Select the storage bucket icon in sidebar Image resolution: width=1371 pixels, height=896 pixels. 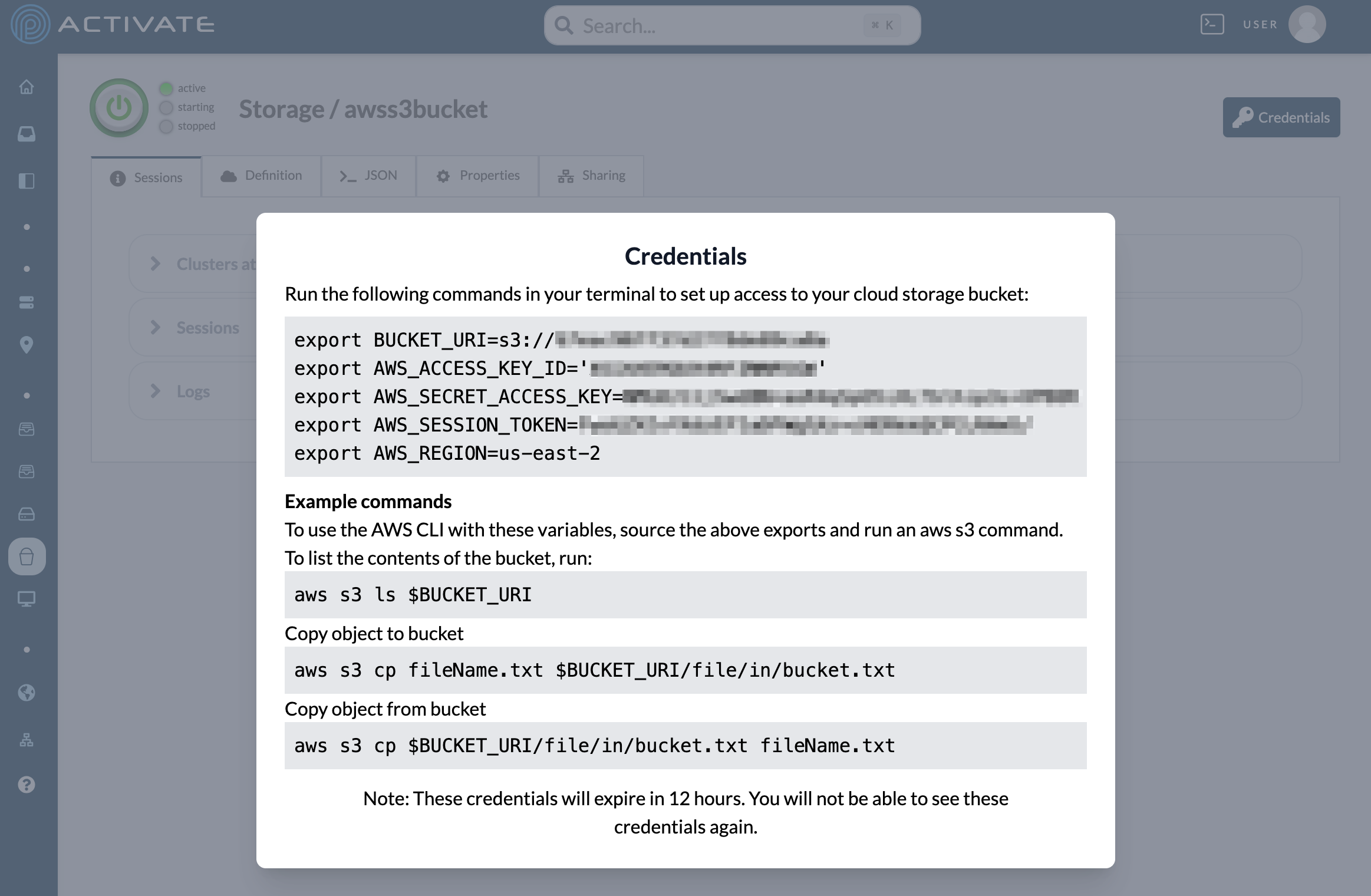point(27,556)
